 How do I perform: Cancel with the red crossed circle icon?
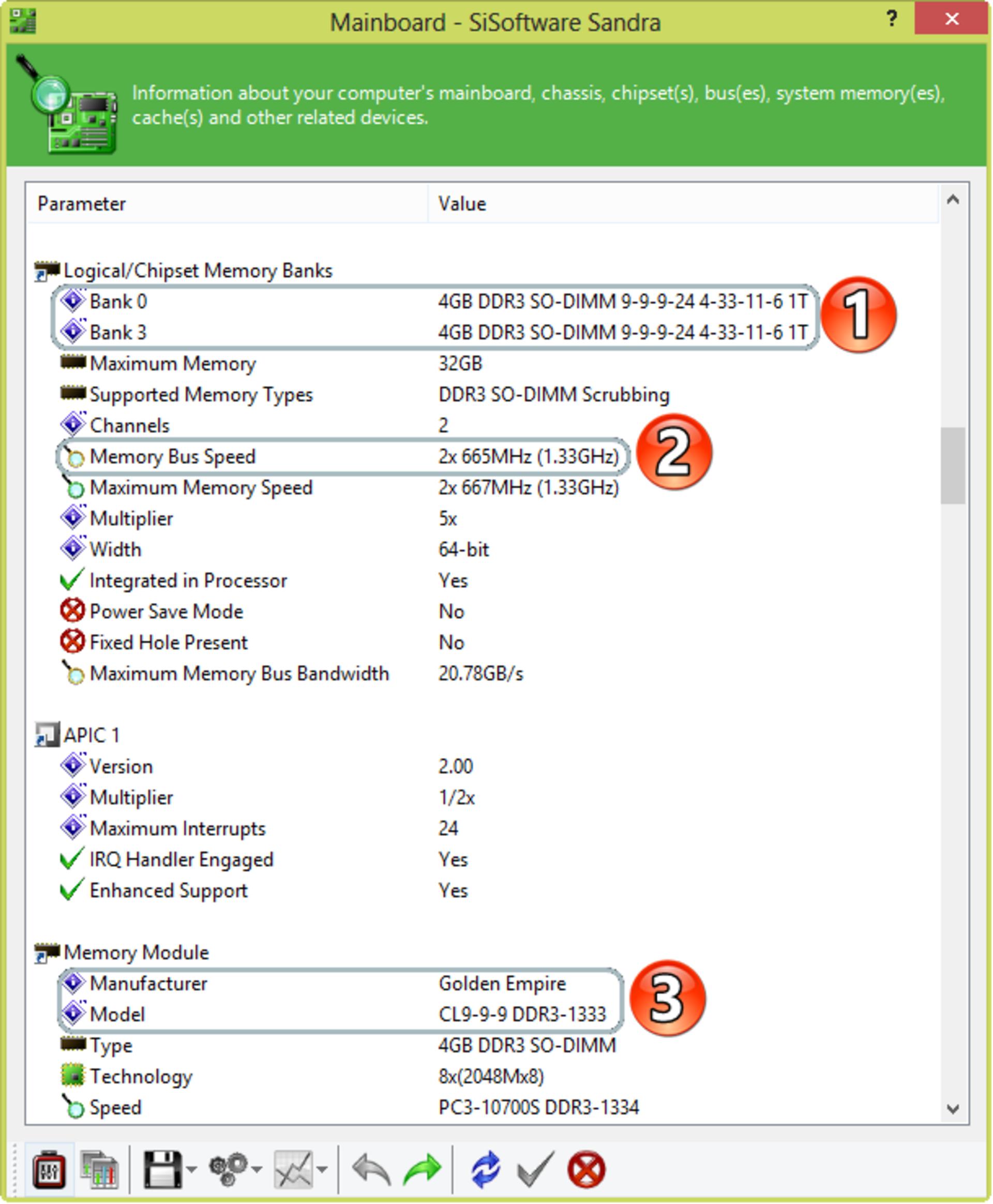pos(586,1169)
